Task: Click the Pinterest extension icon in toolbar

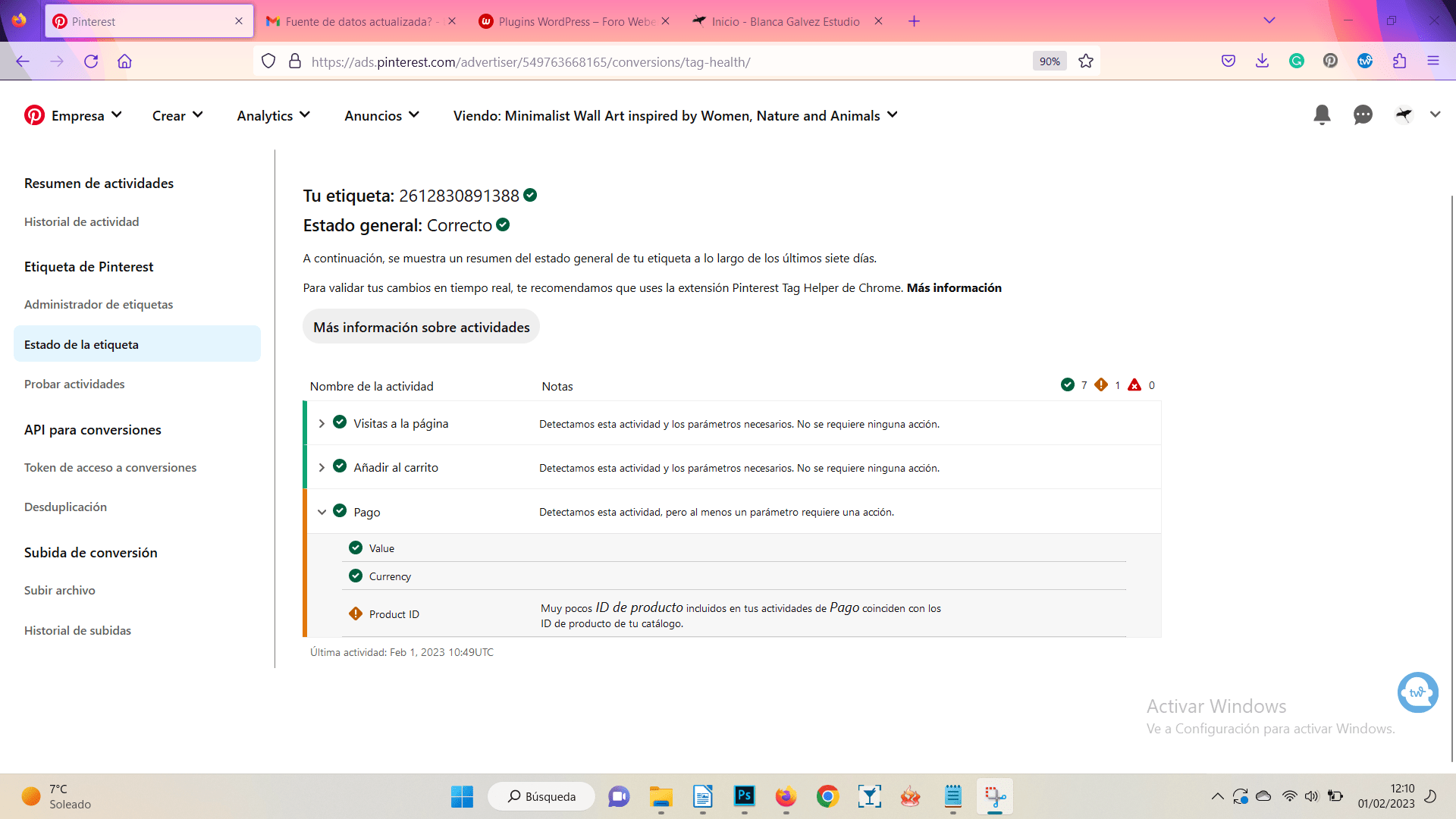Action: coord(1330,61)
